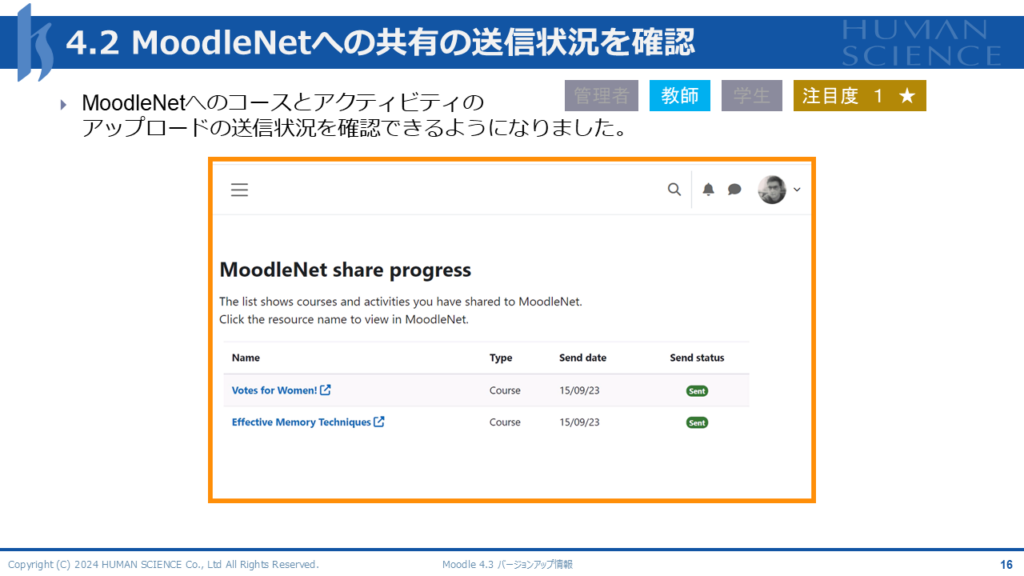Click the MoodleNet share progress heading

click(x=345, y=270)
